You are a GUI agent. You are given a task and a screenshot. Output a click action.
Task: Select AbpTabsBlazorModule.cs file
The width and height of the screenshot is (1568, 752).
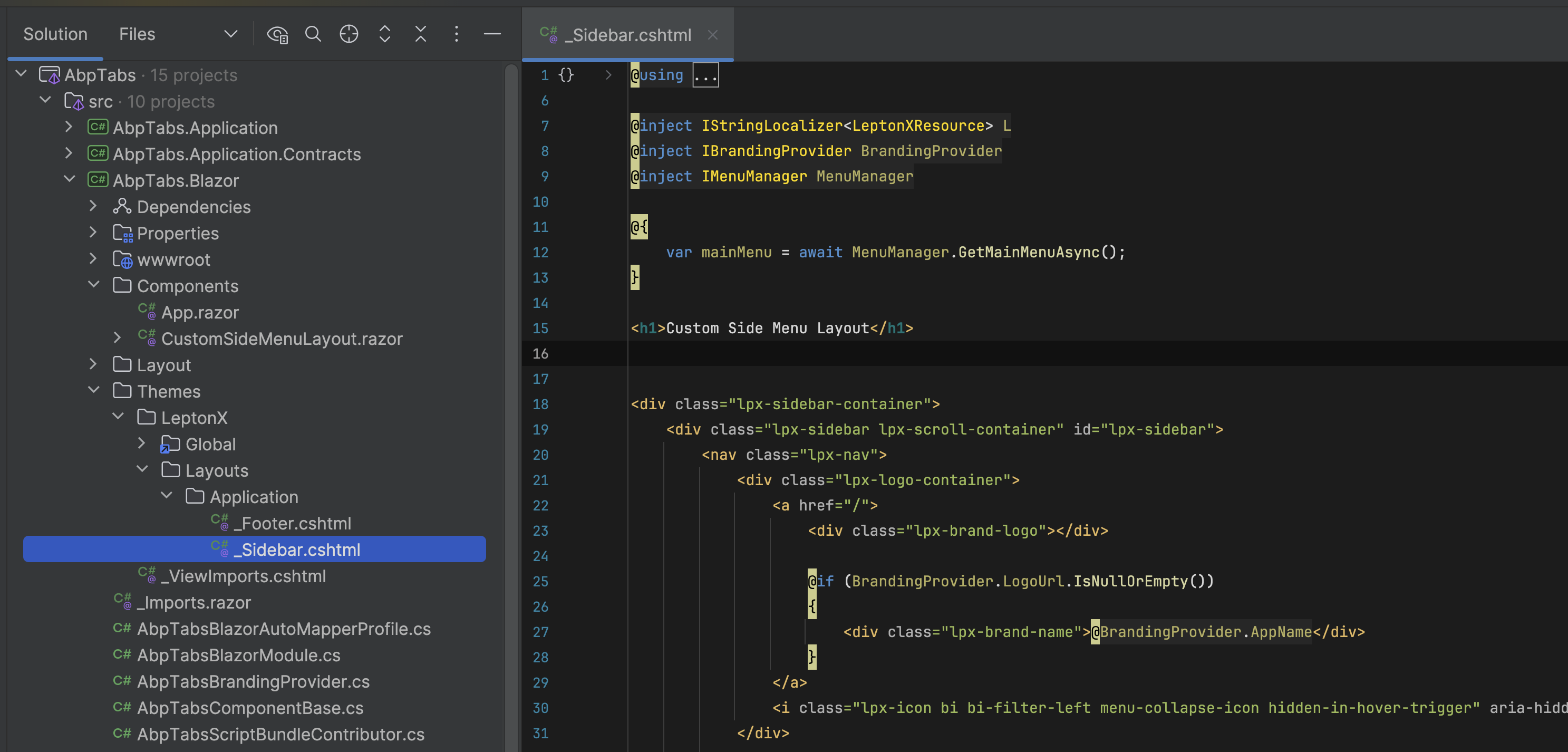(238, 655)
